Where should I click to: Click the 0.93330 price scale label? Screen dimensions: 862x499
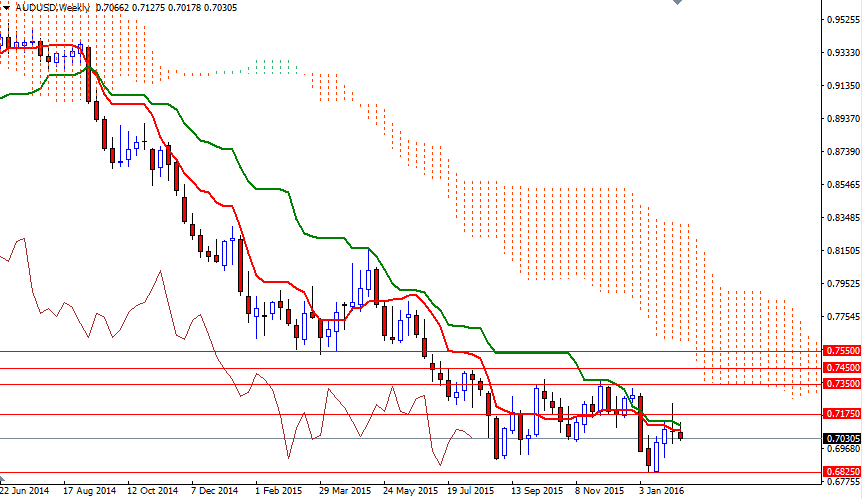(843, 53)
